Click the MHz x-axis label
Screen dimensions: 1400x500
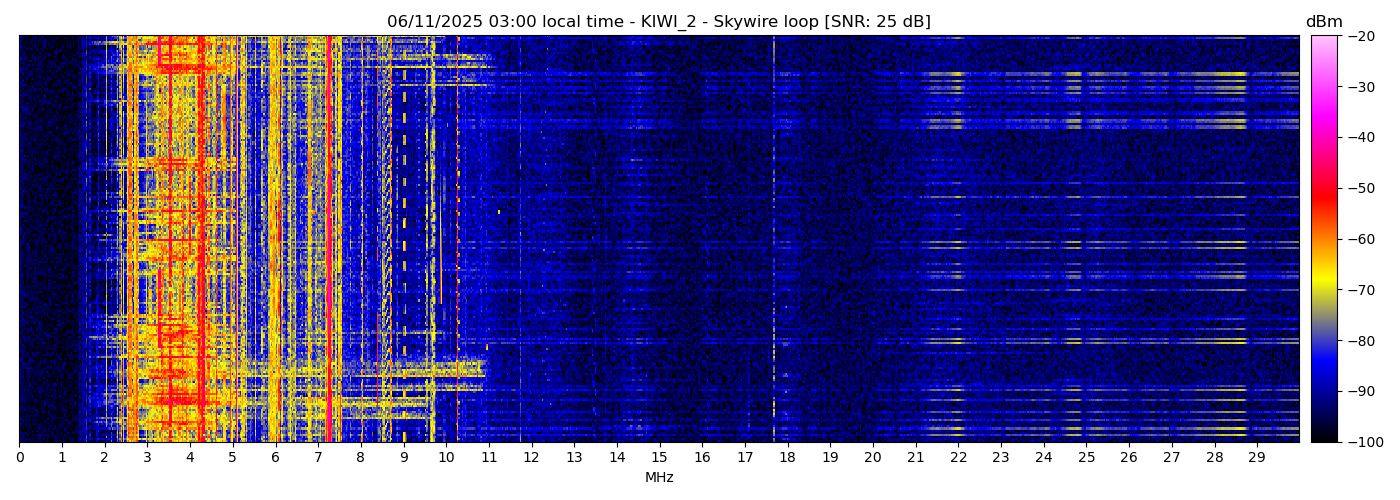(659, 478)
